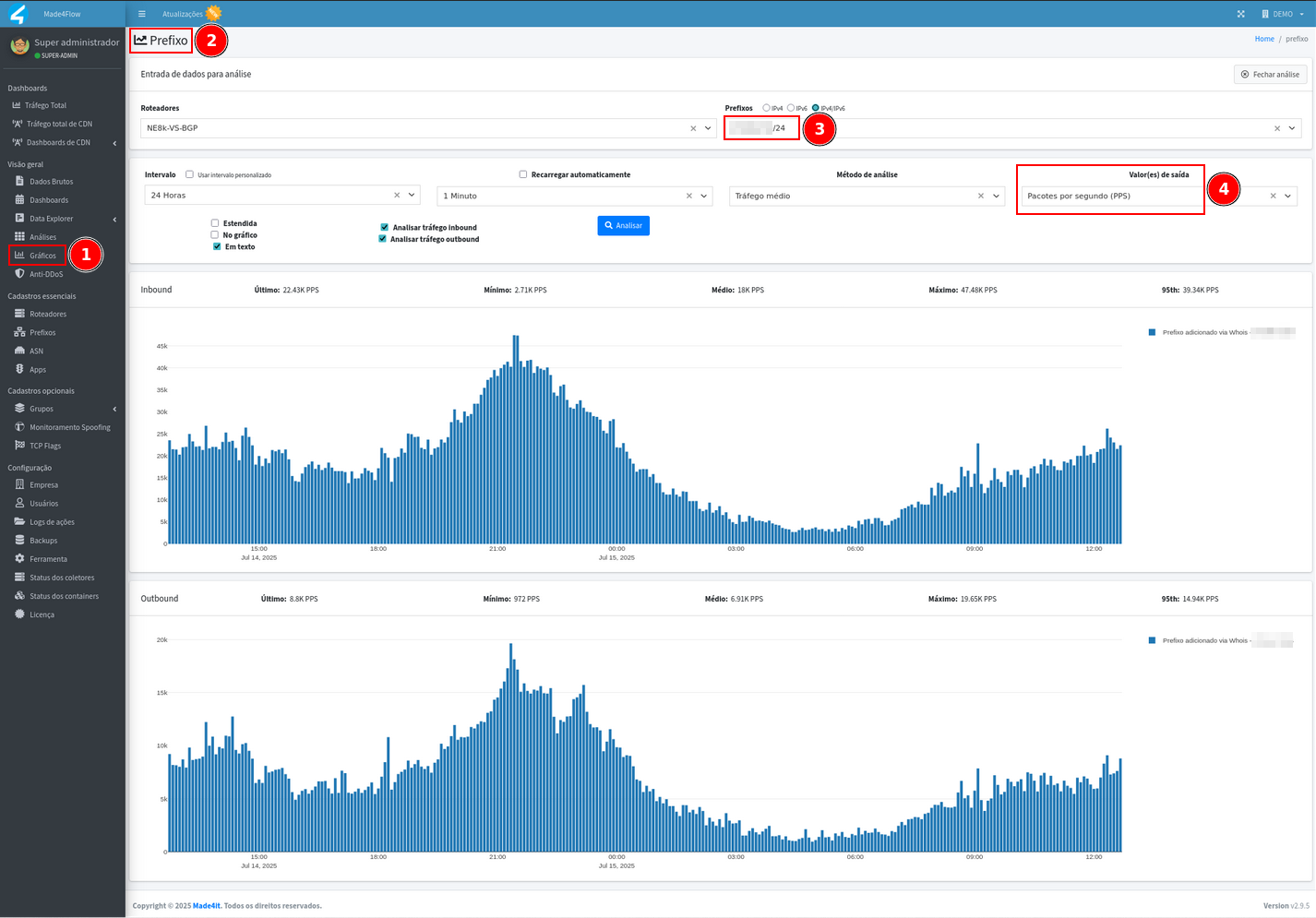Clear the Tráfego médio selection

click(x=981, y=196)
